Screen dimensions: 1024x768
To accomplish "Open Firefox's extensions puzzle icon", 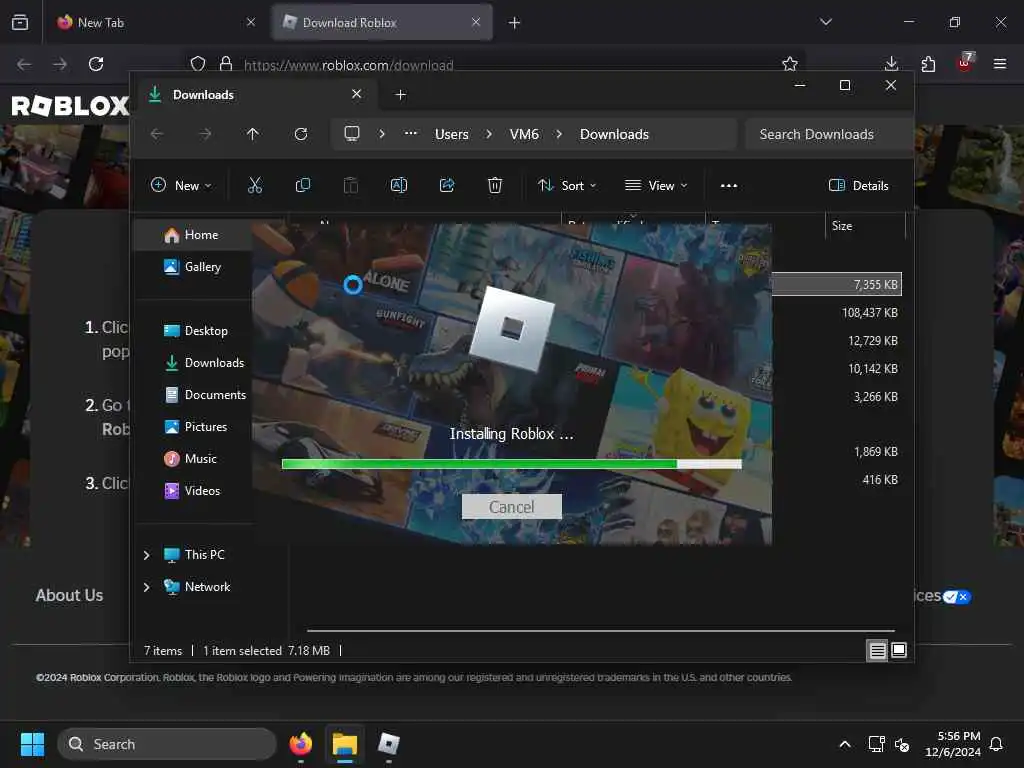I will click(928, 64).
